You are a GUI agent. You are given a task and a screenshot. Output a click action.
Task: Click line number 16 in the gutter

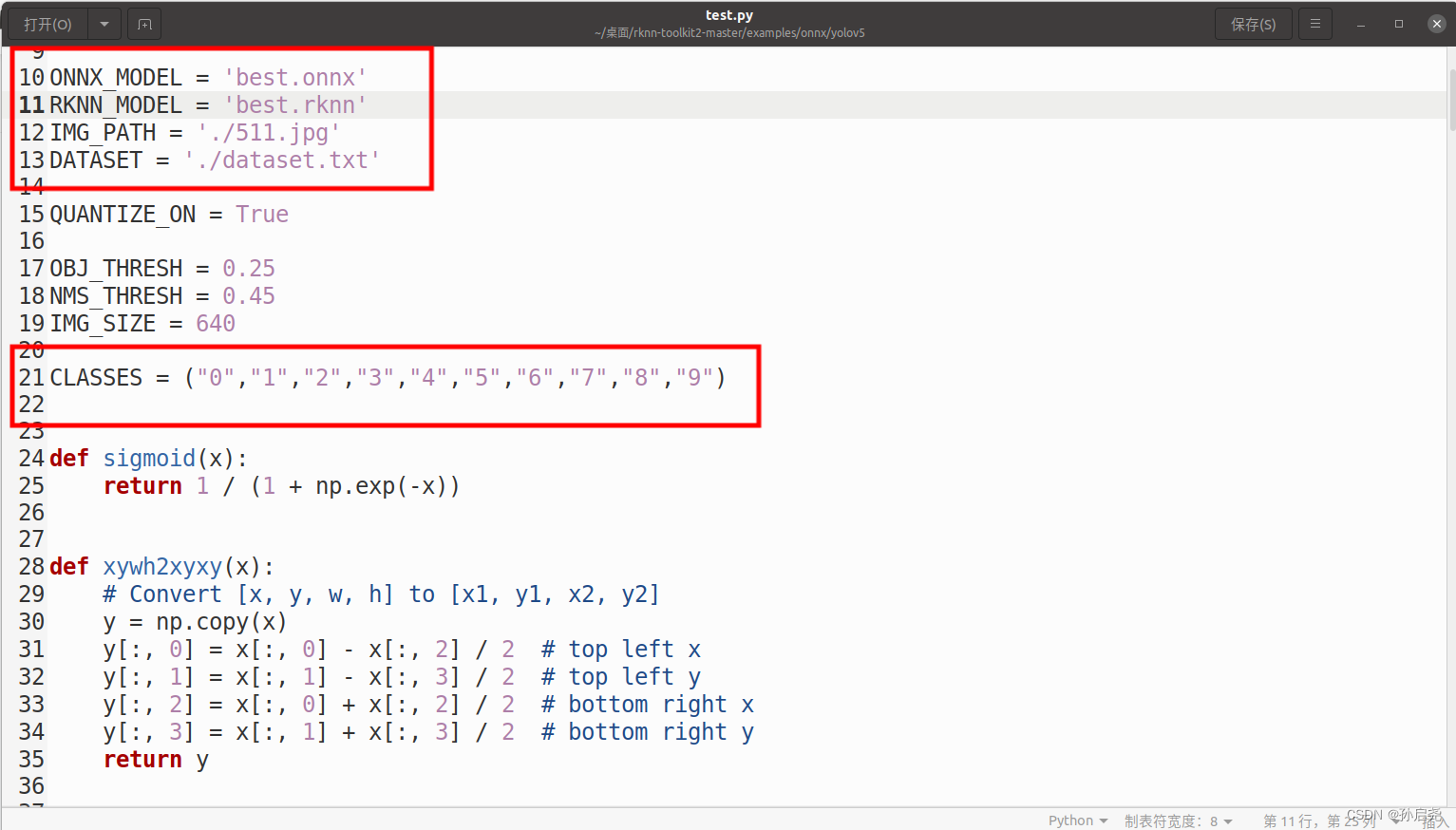(31, 240)
